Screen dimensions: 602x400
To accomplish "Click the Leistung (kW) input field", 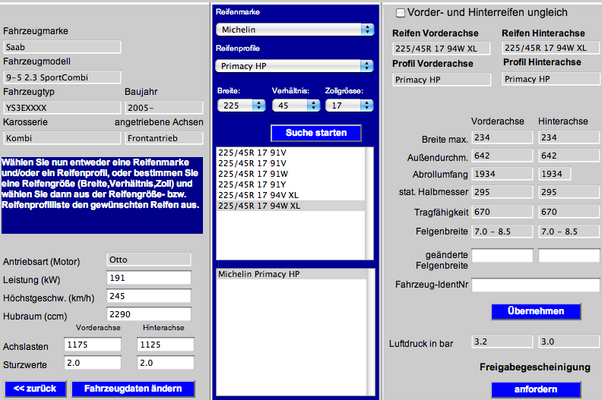I will coord(149,278).
